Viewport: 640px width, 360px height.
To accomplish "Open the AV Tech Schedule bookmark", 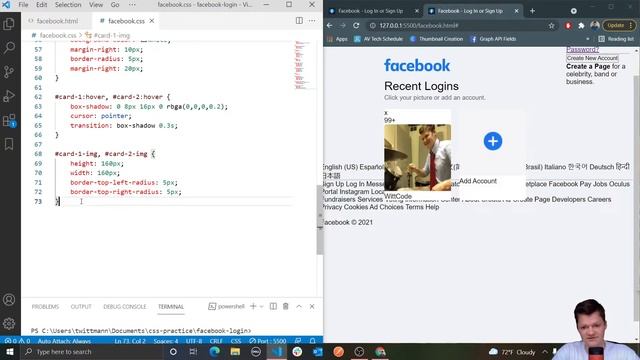I will (x=379, y=39).
